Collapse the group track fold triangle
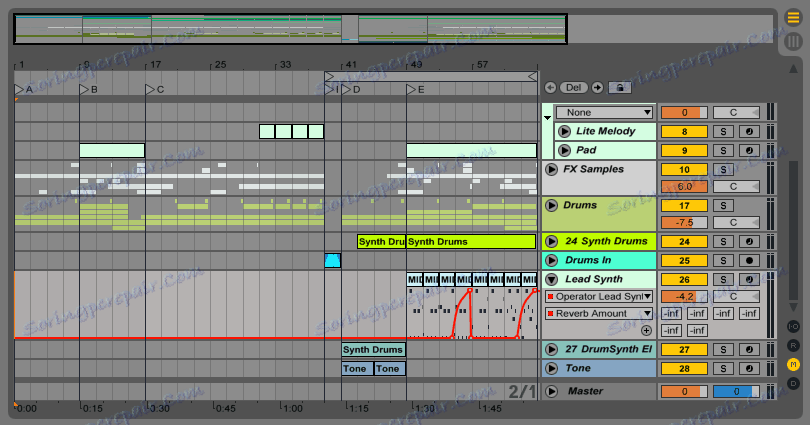Image resolution: width=810 pixels, height=425 pixels. click(547, 118)
